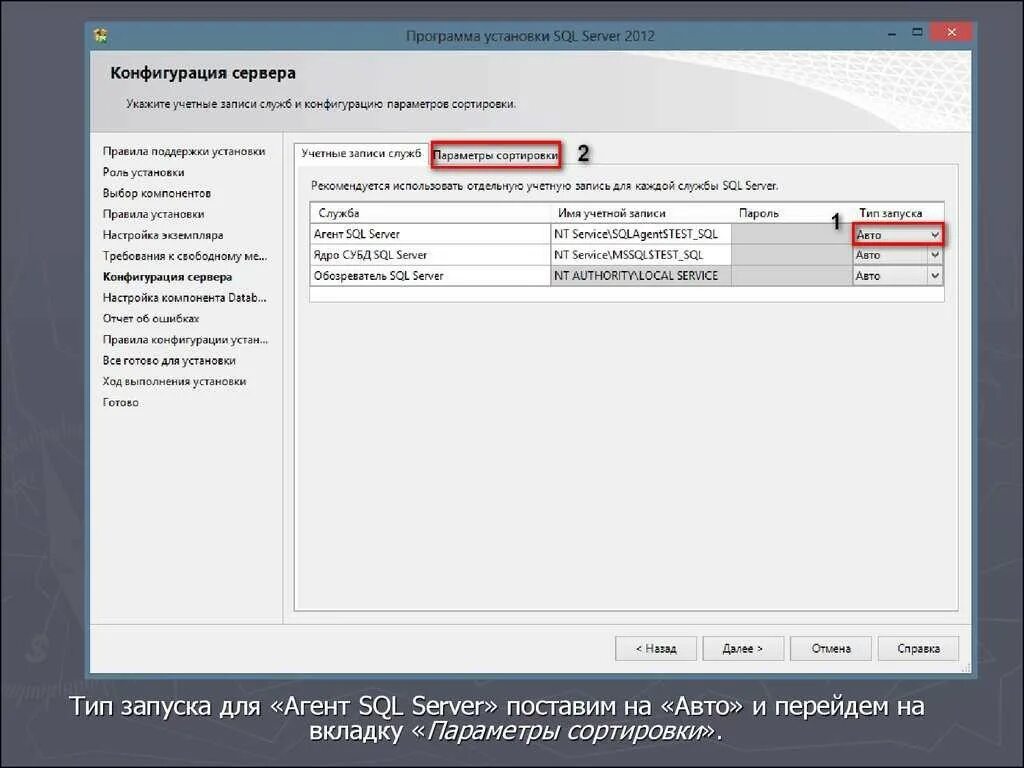Select the Обозреватель SQL Server row

(x=626, y=276)
